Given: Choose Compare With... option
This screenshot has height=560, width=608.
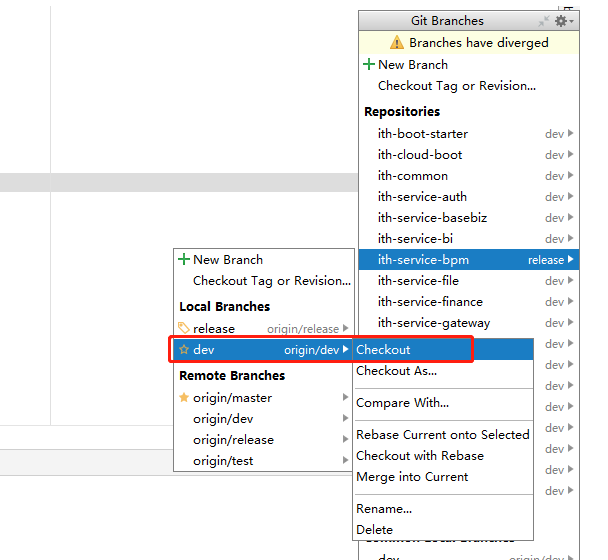Looking at the screenshot, I should pyautogui.click(x=402, y=403).
